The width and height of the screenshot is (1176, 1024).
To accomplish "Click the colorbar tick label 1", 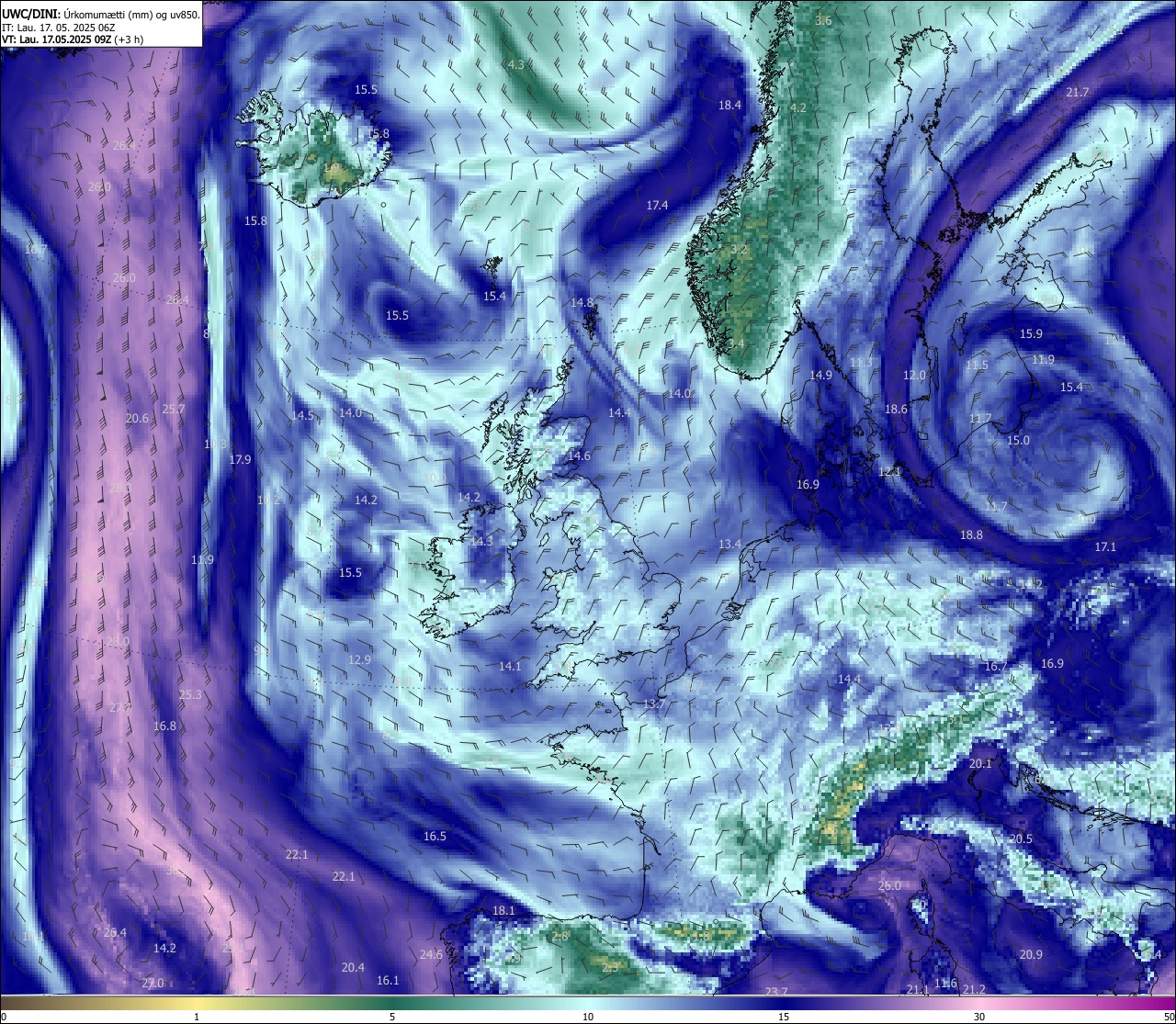I will tap(197, 1017).
